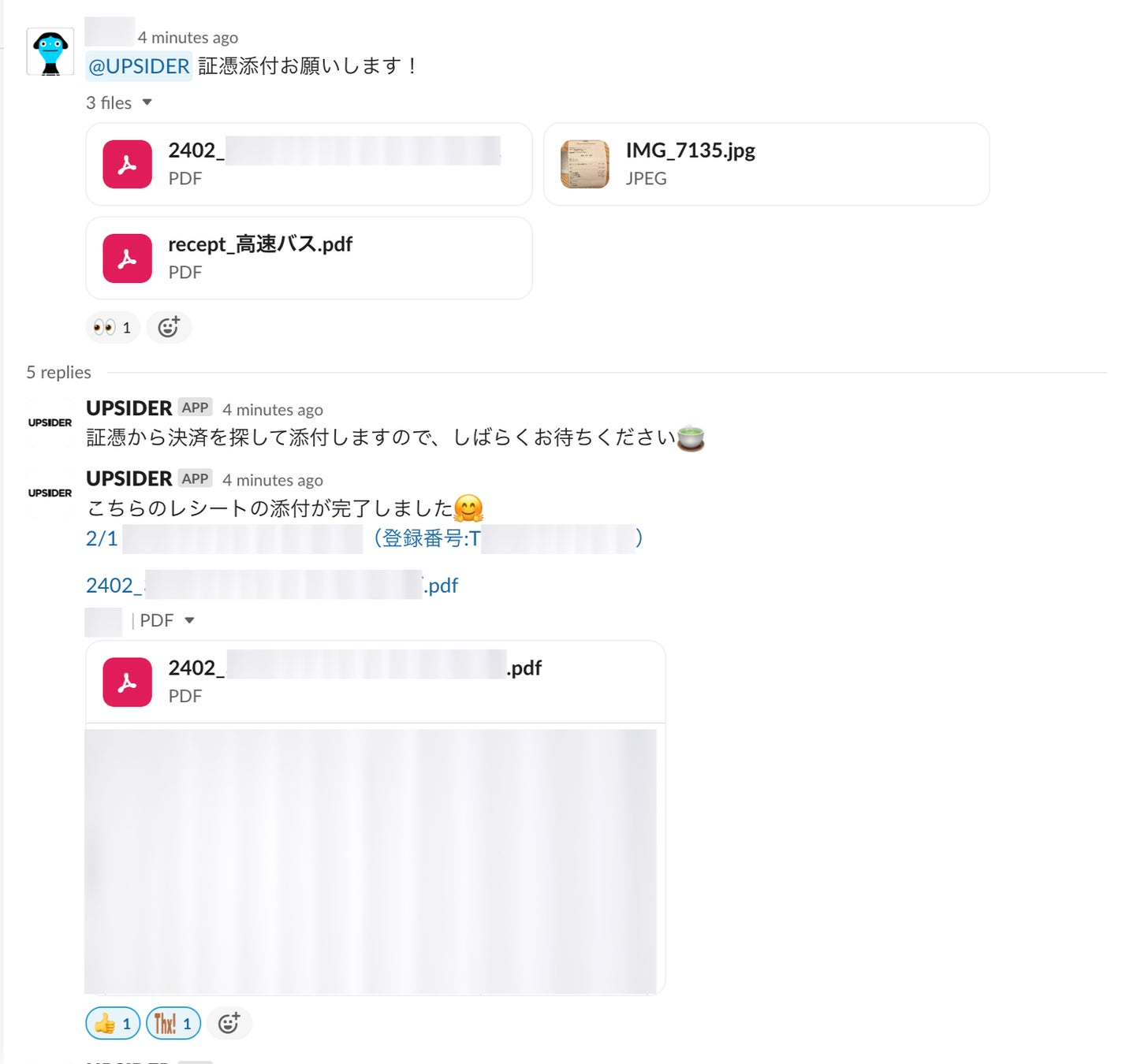
Task: Click the @UPSIDER mention
Action: (x=139, y=66)
